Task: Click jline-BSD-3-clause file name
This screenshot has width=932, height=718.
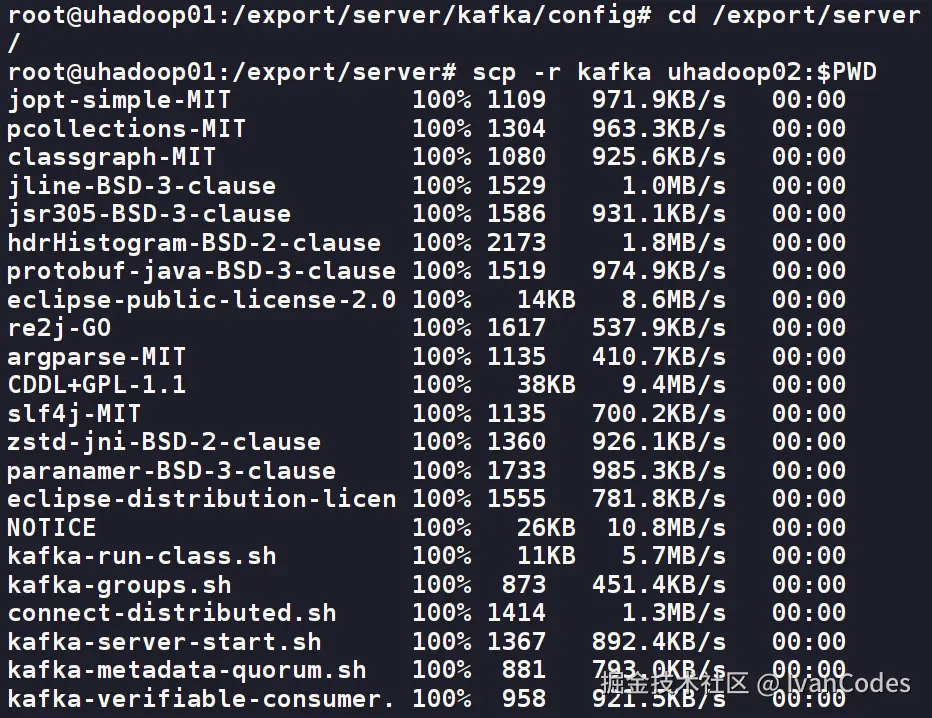Action: pos(141,186)
